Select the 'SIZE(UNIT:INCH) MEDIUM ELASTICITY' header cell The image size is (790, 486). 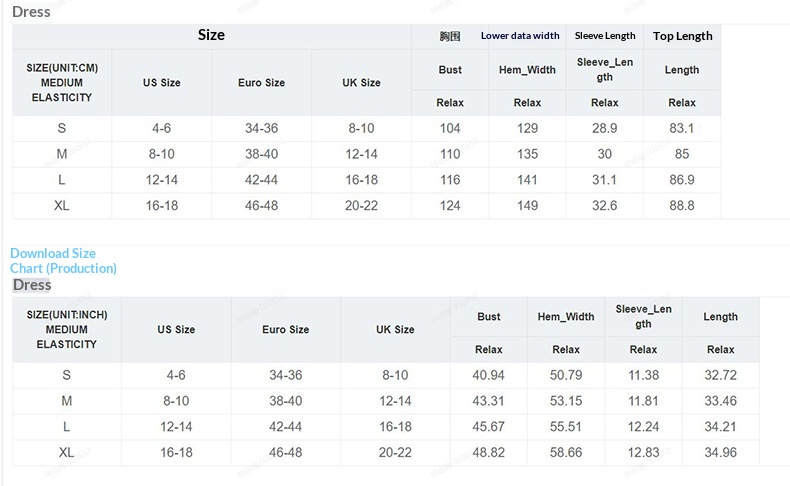(66, 329)
